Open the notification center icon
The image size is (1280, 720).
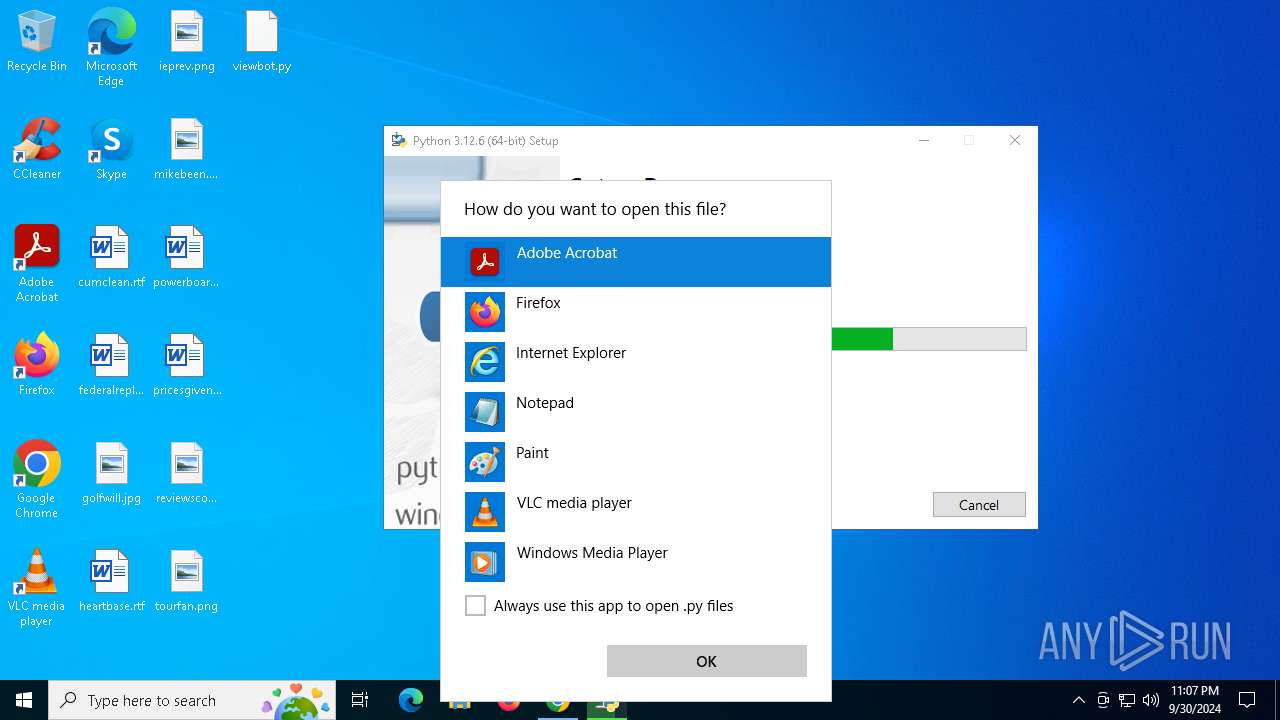tap(1247, 700)
